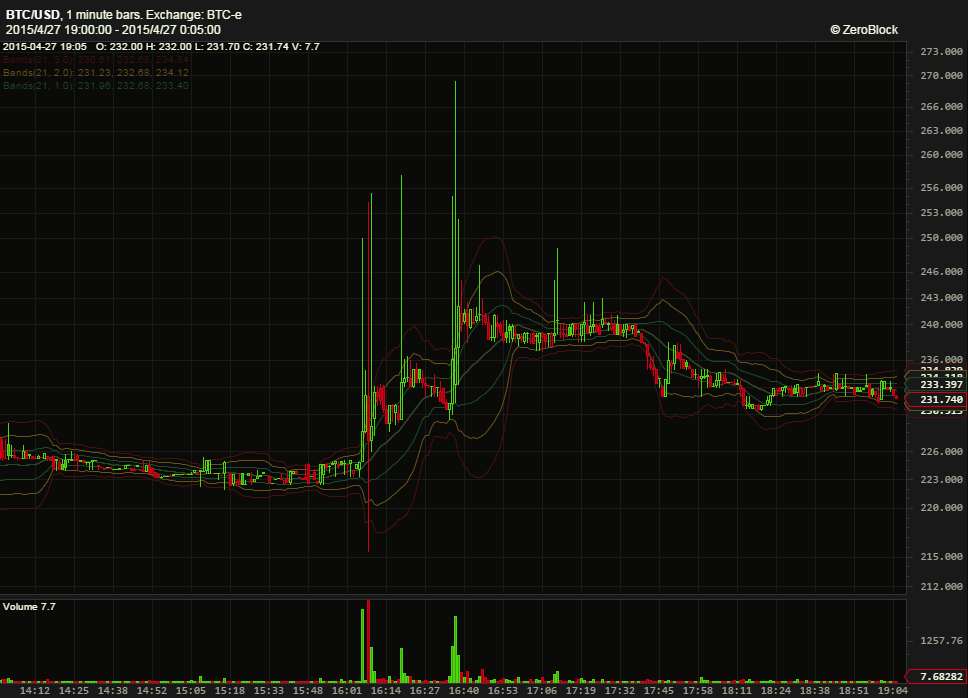
Task: Click the 250.000 price axis label
Action: click(941, 238)
